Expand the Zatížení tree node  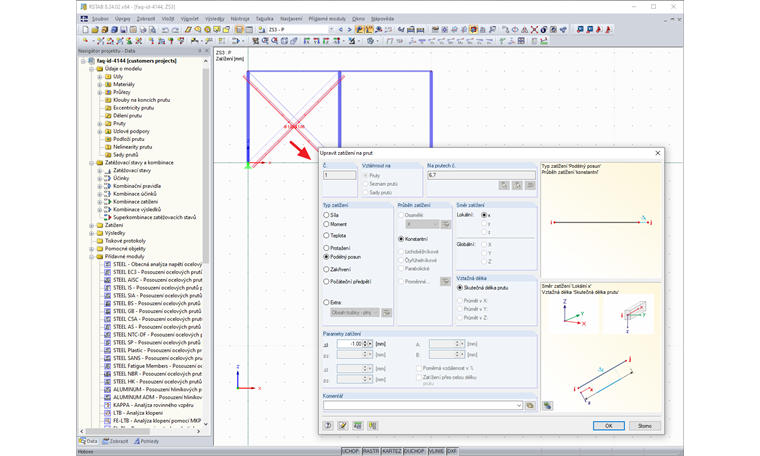(x=92, y=225)
